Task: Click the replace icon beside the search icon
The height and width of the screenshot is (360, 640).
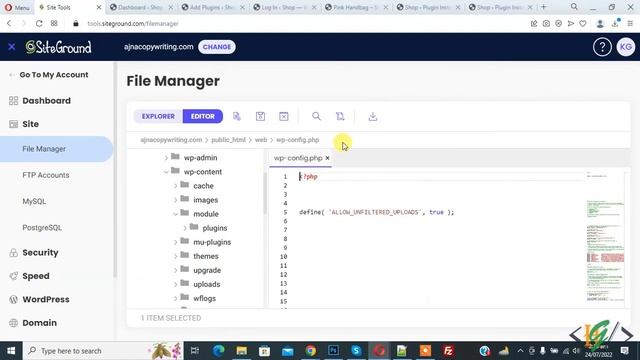Action: tap(340, 116)
